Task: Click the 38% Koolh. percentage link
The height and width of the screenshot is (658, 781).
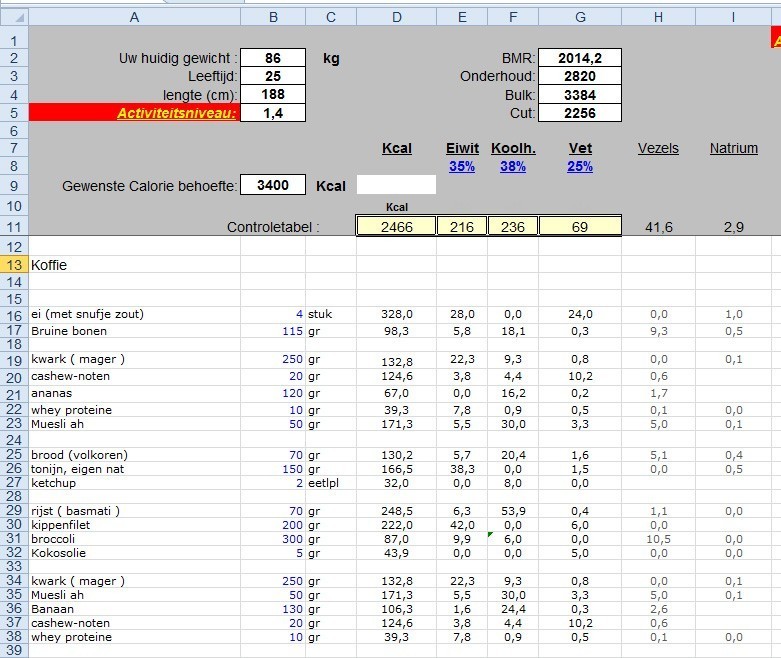Action: click(512, 167)
